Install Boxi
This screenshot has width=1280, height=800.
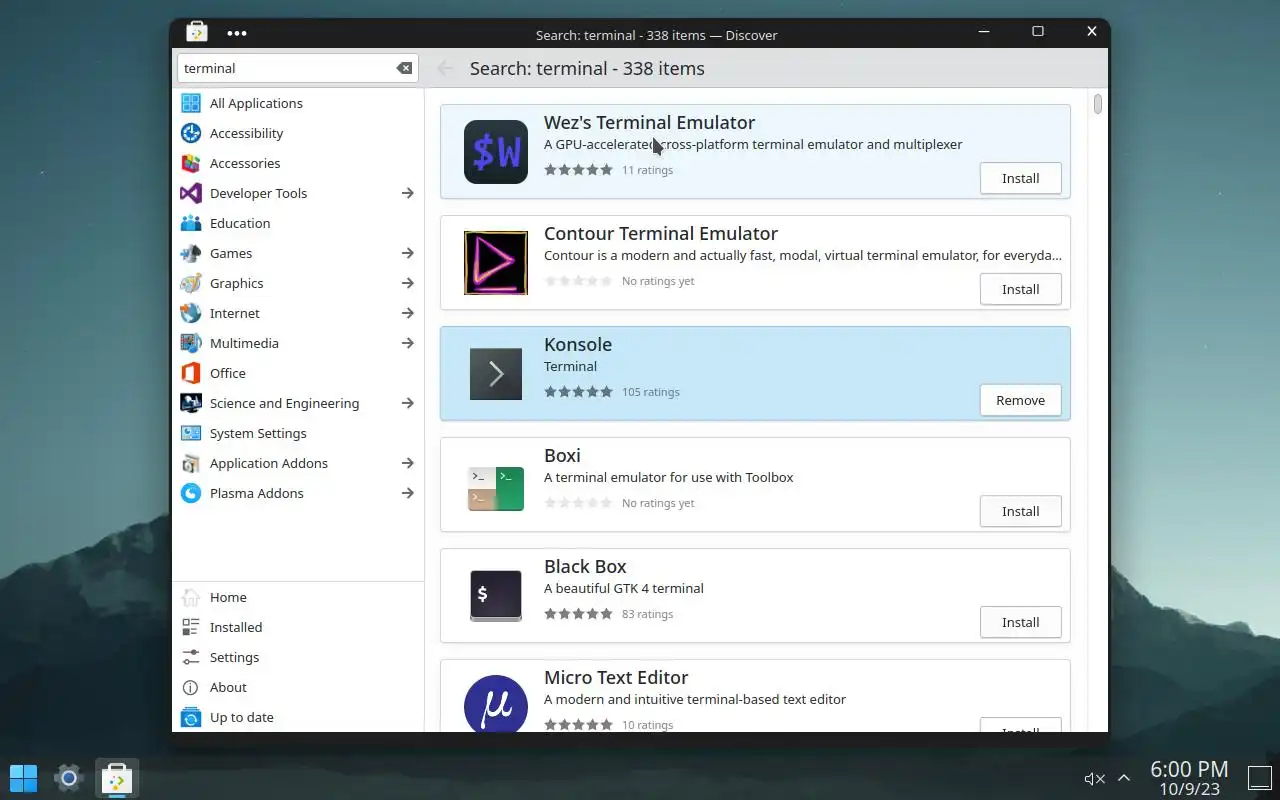click(x=1020, y=511)
